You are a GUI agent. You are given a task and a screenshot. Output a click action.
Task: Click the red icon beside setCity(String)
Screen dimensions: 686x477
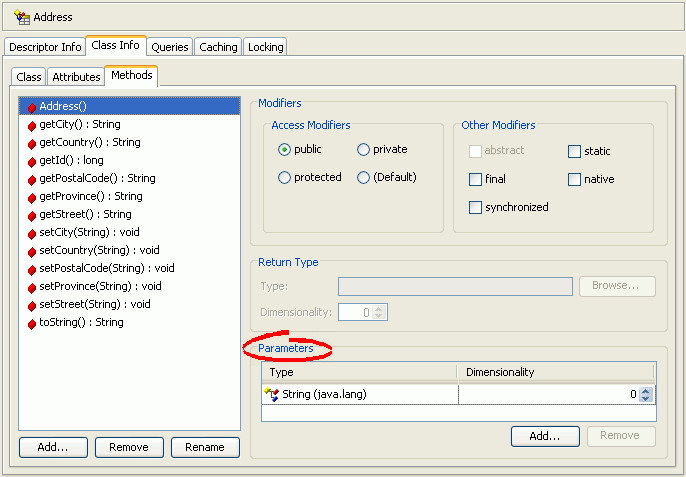pos(32,233)
